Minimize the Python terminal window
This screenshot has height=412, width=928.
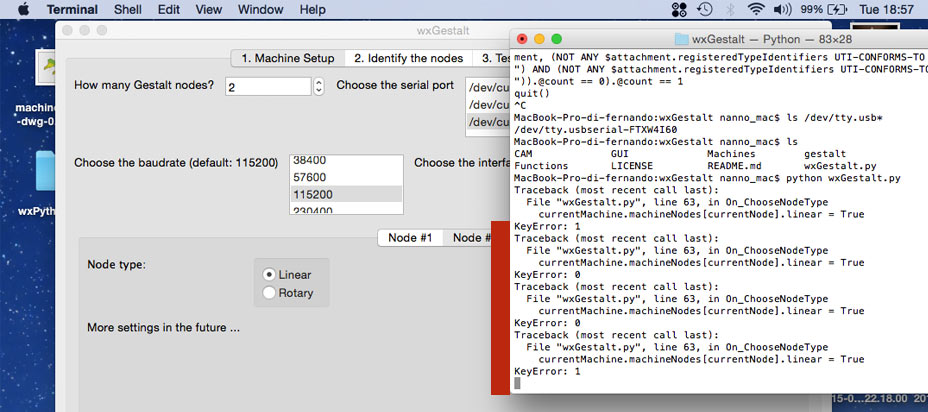tap(539, 39)
